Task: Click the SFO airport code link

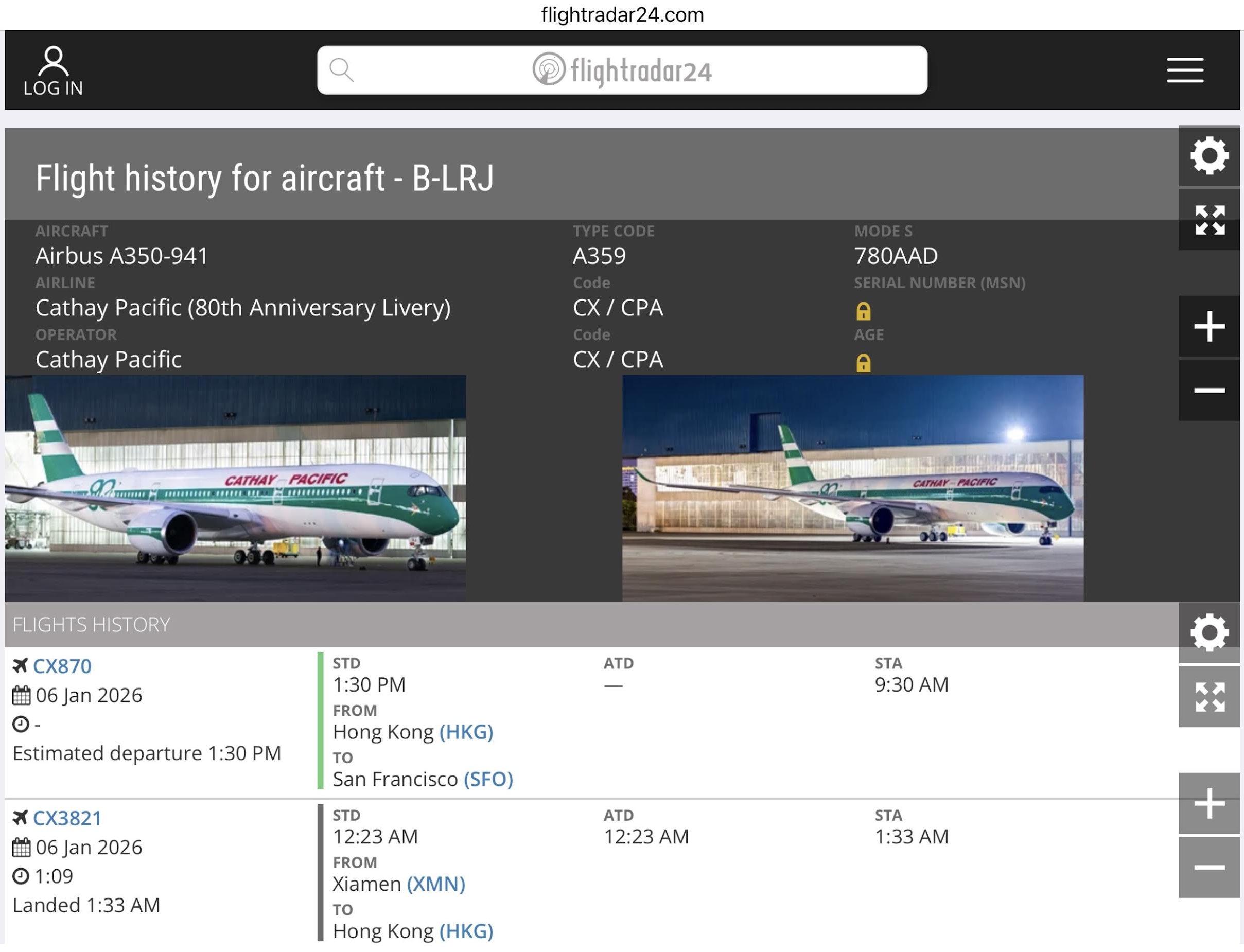Action: pos(488,779)
